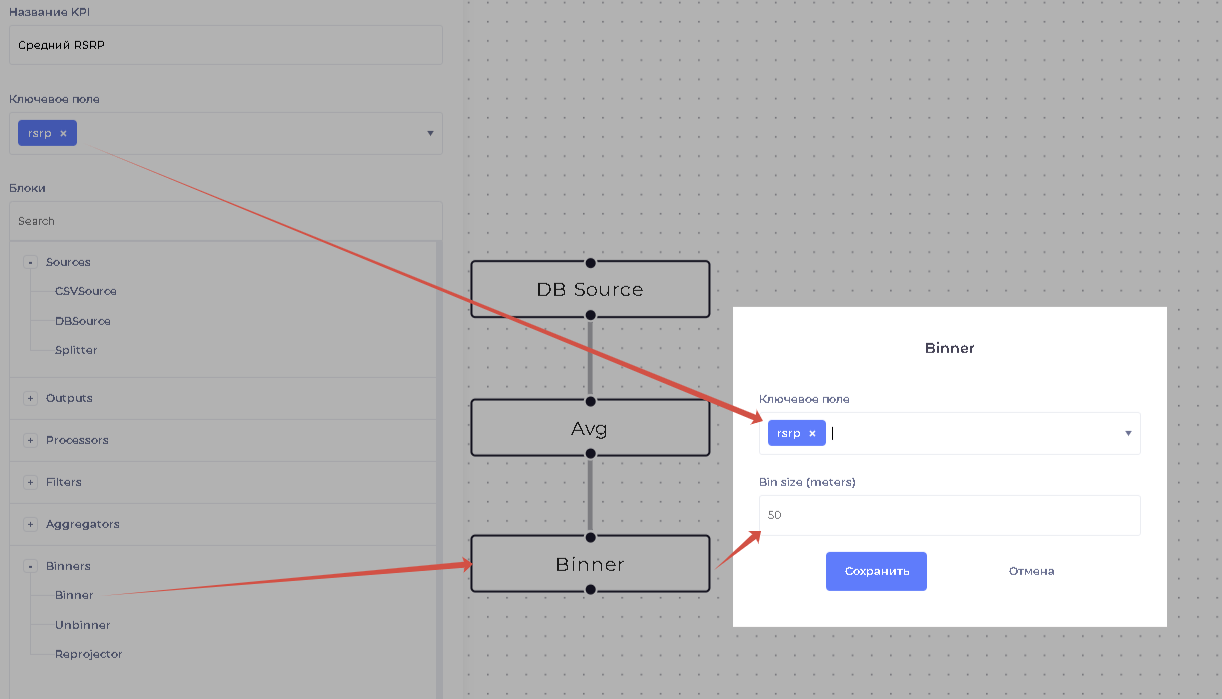Open key field dropdown in Binner dialog

click(x=1128, y=434)
